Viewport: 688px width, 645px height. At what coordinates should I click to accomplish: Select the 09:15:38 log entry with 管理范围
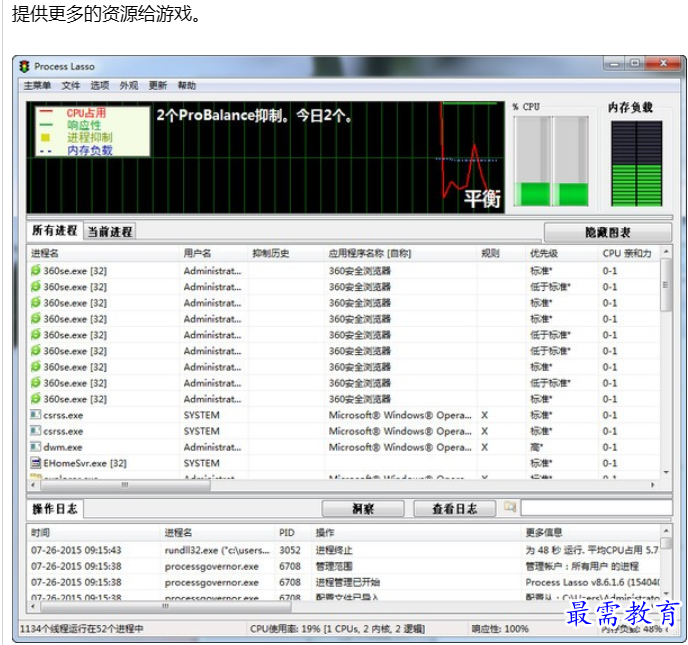click(344, 566)
